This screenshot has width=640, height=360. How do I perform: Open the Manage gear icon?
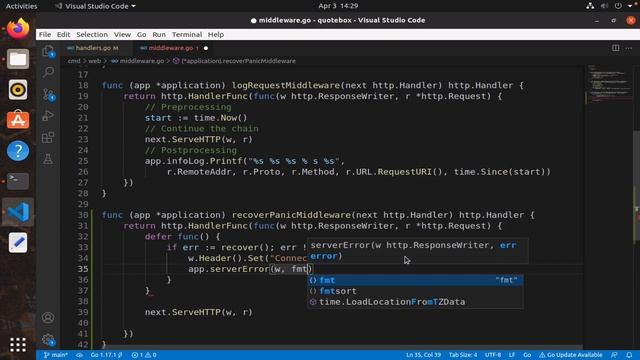[48, 339]
